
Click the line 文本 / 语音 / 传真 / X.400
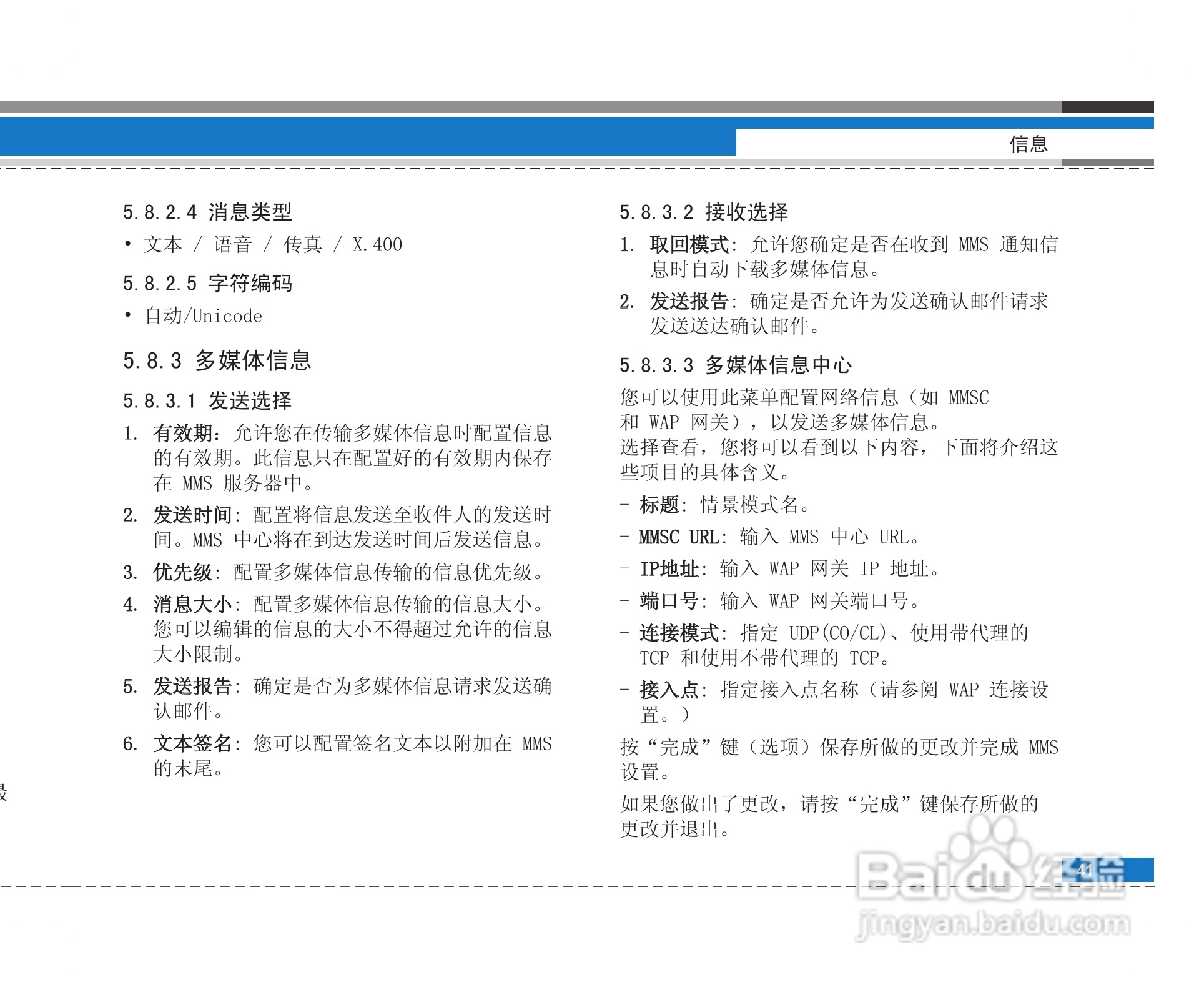pos(273,244)
